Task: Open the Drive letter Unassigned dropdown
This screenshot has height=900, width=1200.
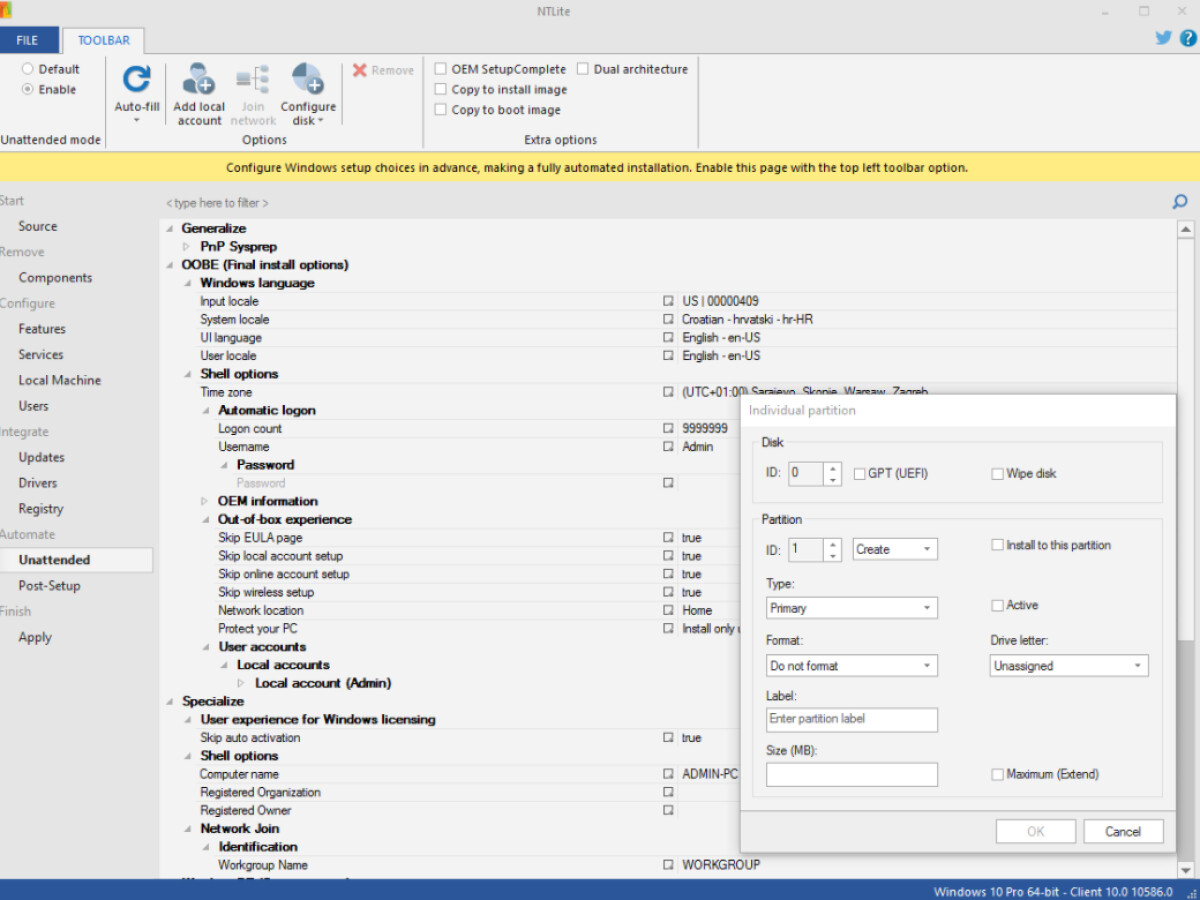Action: pos(1069,666)
